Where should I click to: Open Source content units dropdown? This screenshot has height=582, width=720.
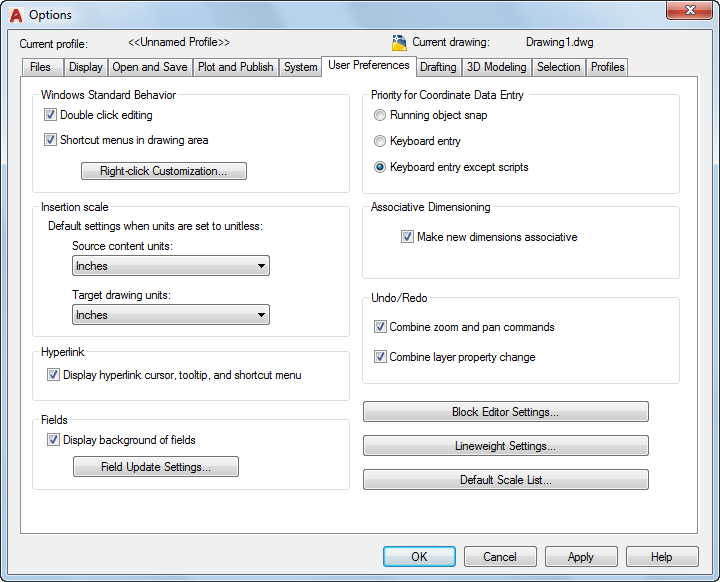(x=171, y=266)
